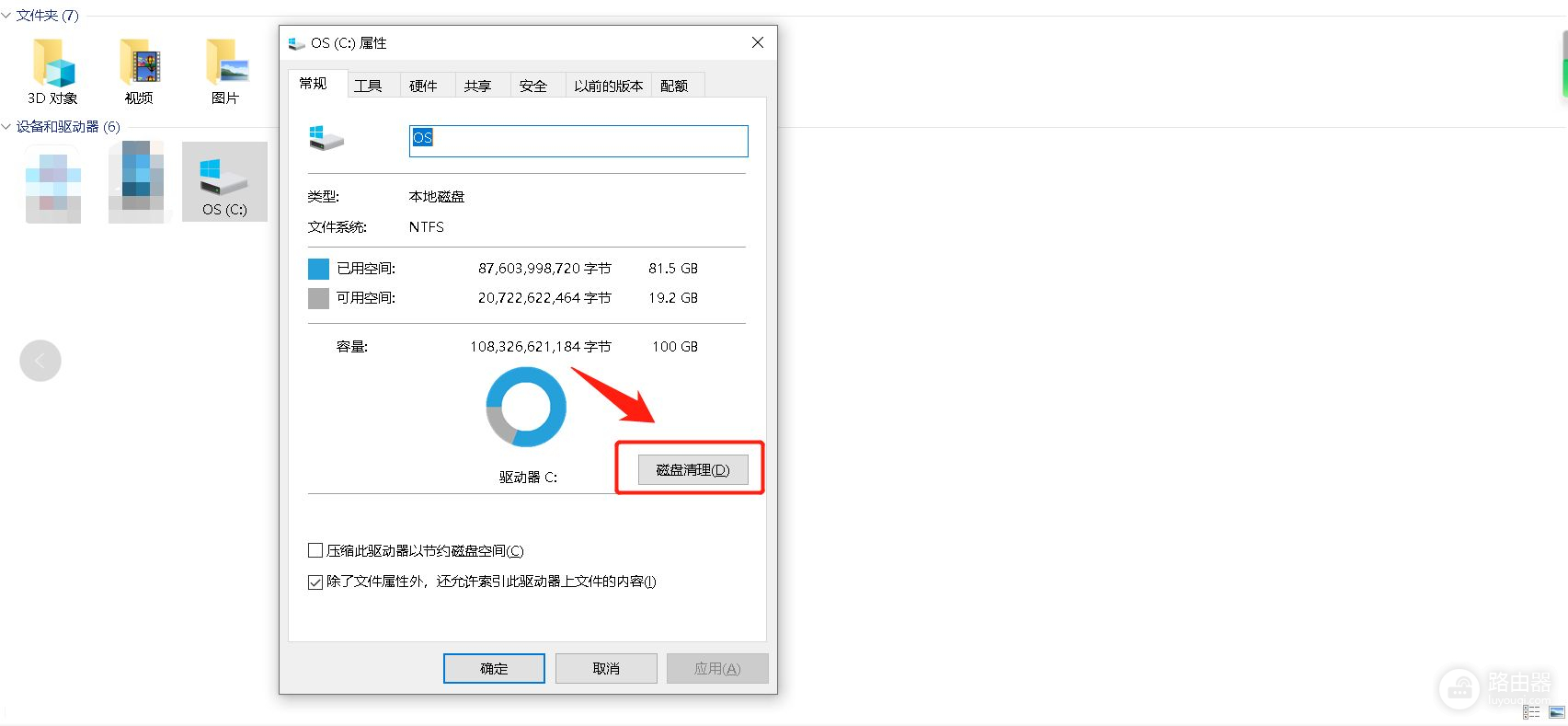The width and height of the screenshot is (1568, 726).
Task: Open the 工具 tab
Action: (368, 86)
